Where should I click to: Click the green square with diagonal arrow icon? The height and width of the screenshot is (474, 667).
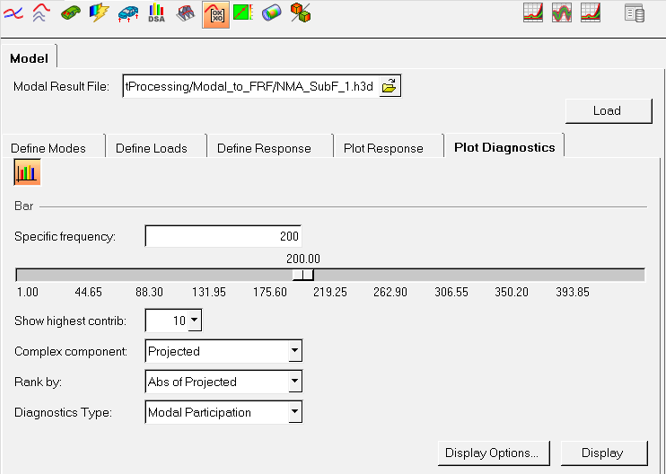(243, 13)
